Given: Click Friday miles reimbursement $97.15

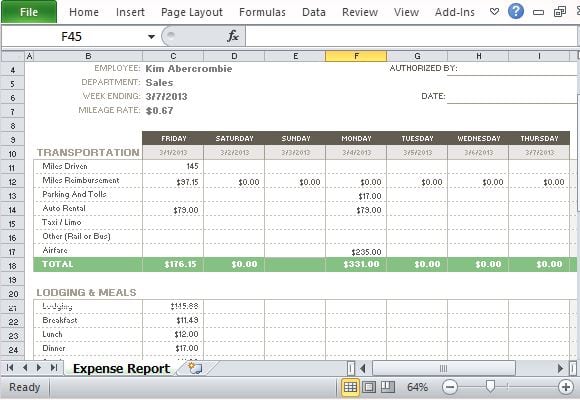Looking at the screenshot, I should coord(187,182).
